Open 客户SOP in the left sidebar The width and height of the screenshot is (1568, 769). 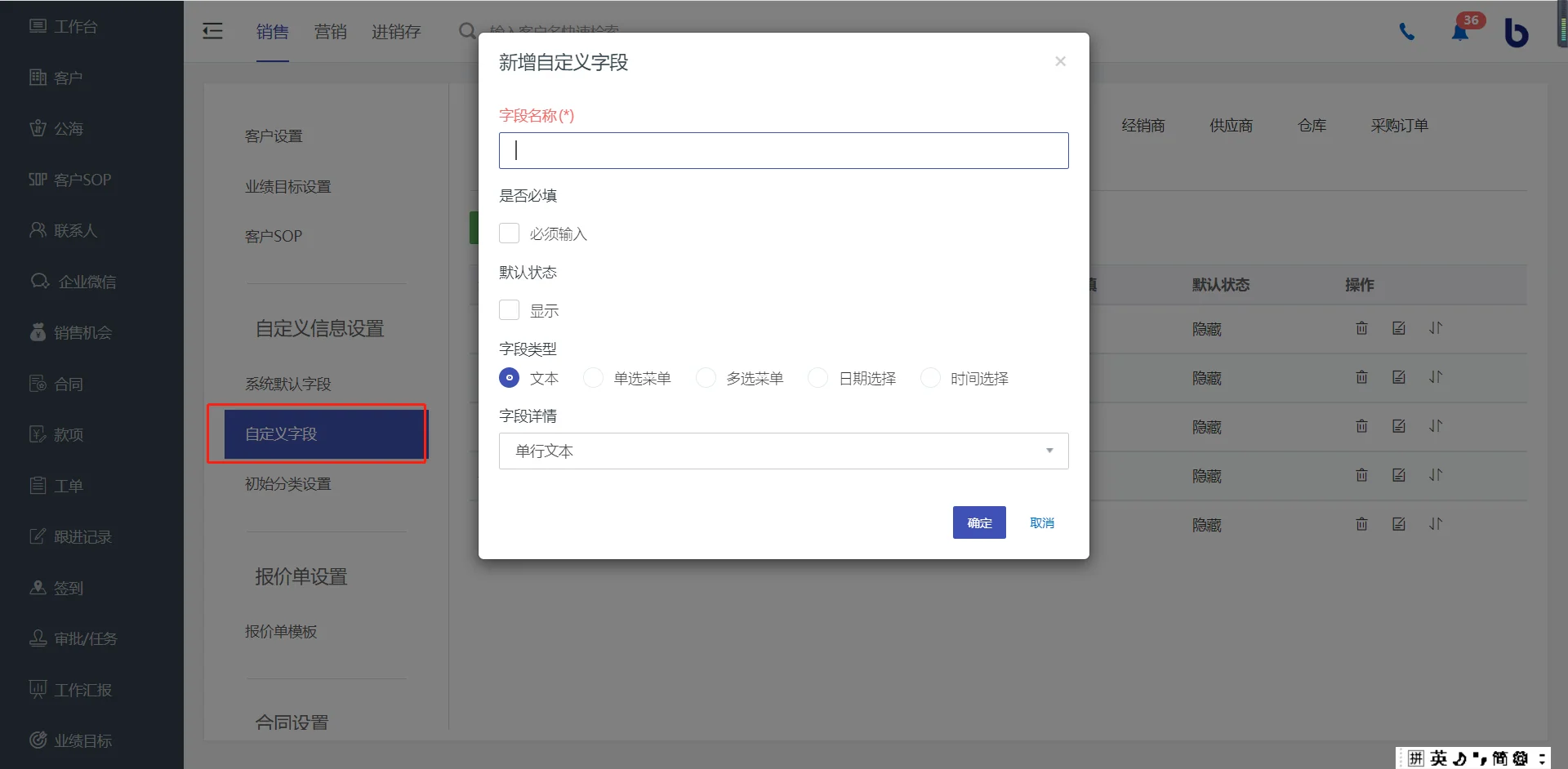tap(70, 180)
